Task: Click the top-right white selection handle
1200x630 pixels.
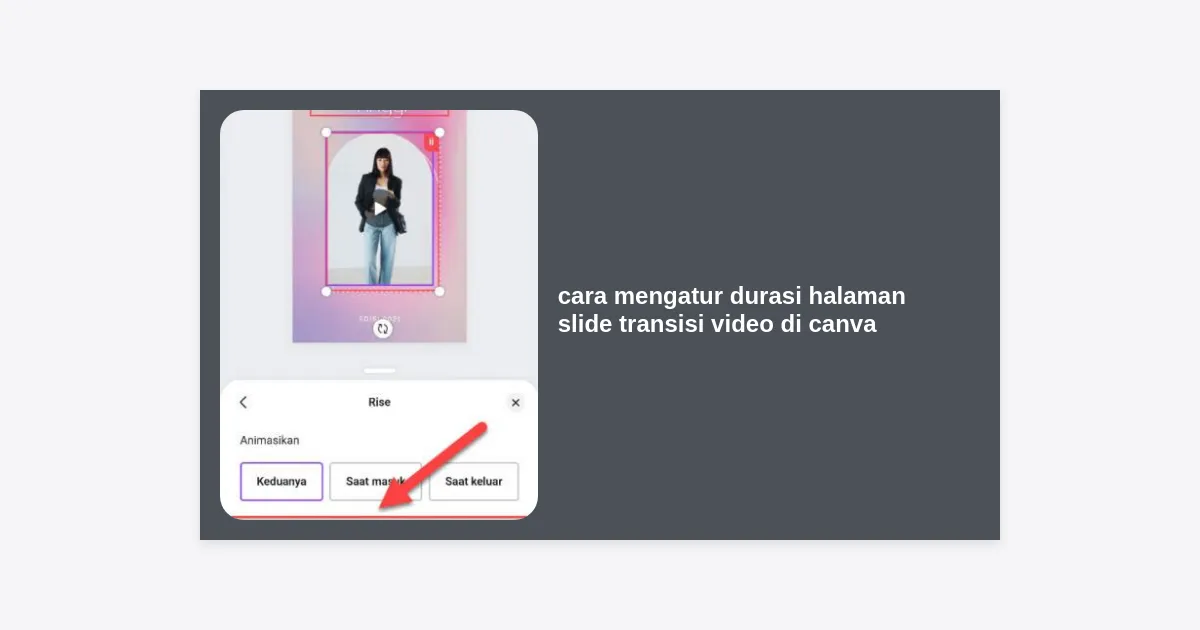Action: (439, 132)
